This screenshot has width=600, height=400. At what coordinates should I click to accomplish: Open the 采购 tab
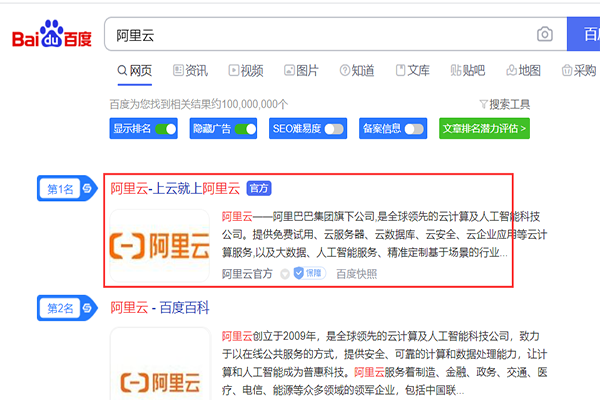tap(579, 71)
